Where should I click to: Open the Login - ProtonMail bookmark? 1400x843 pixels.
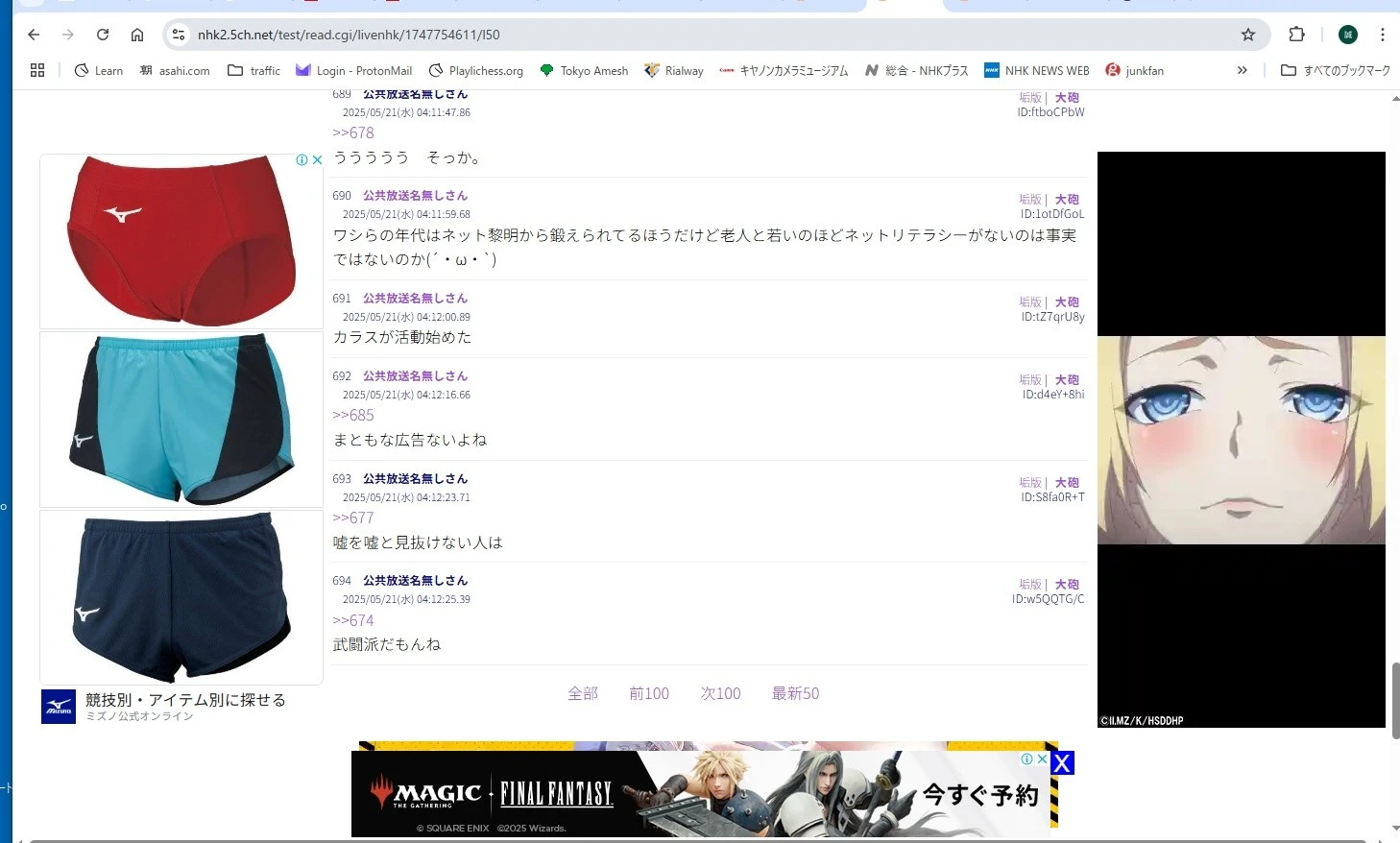353,71
